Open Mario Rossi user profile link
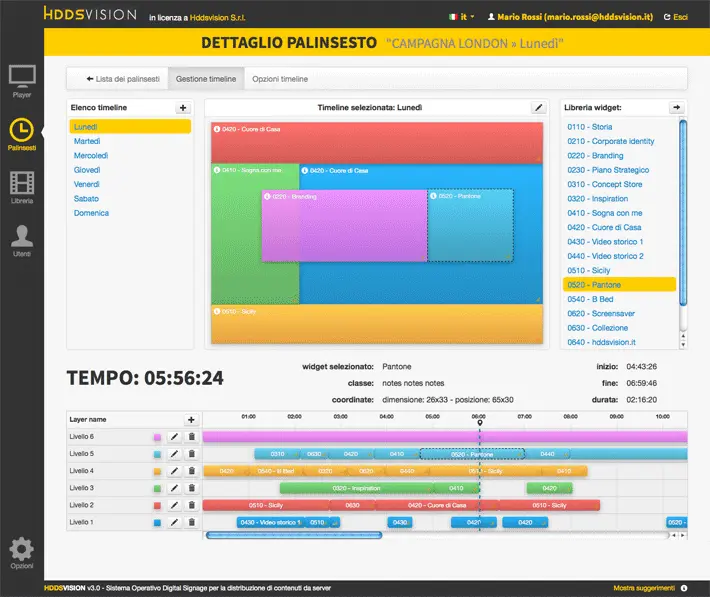Viewport: 710px width, 597px height. pyautogui.click(x=571, y=17)
